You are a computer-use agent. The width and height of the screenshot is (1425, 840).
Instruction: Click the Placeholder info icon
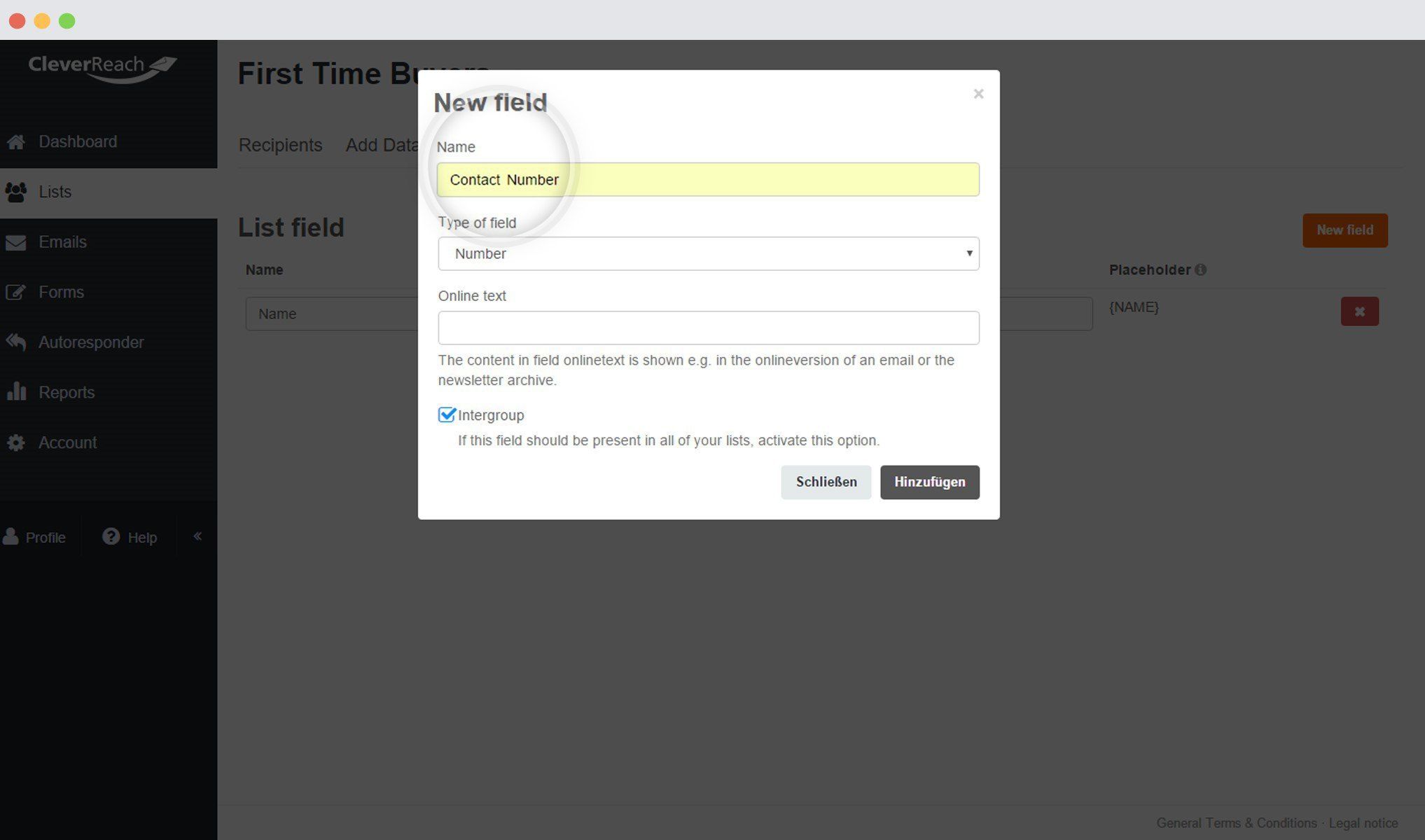click(x=1201, y=269)
